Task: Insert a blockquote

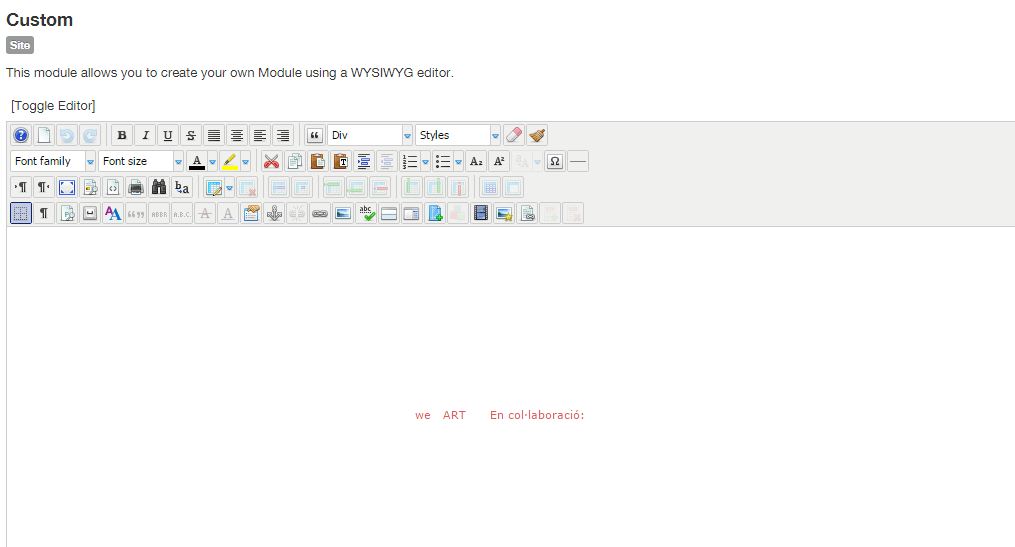Action: [315, 135]
